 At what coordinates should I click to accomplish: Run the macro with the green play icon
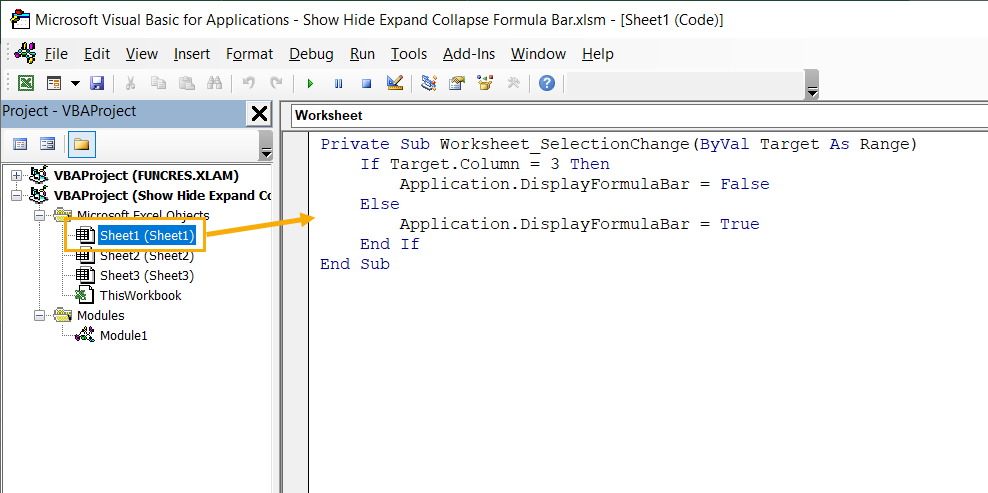click(x=310, y=84)
